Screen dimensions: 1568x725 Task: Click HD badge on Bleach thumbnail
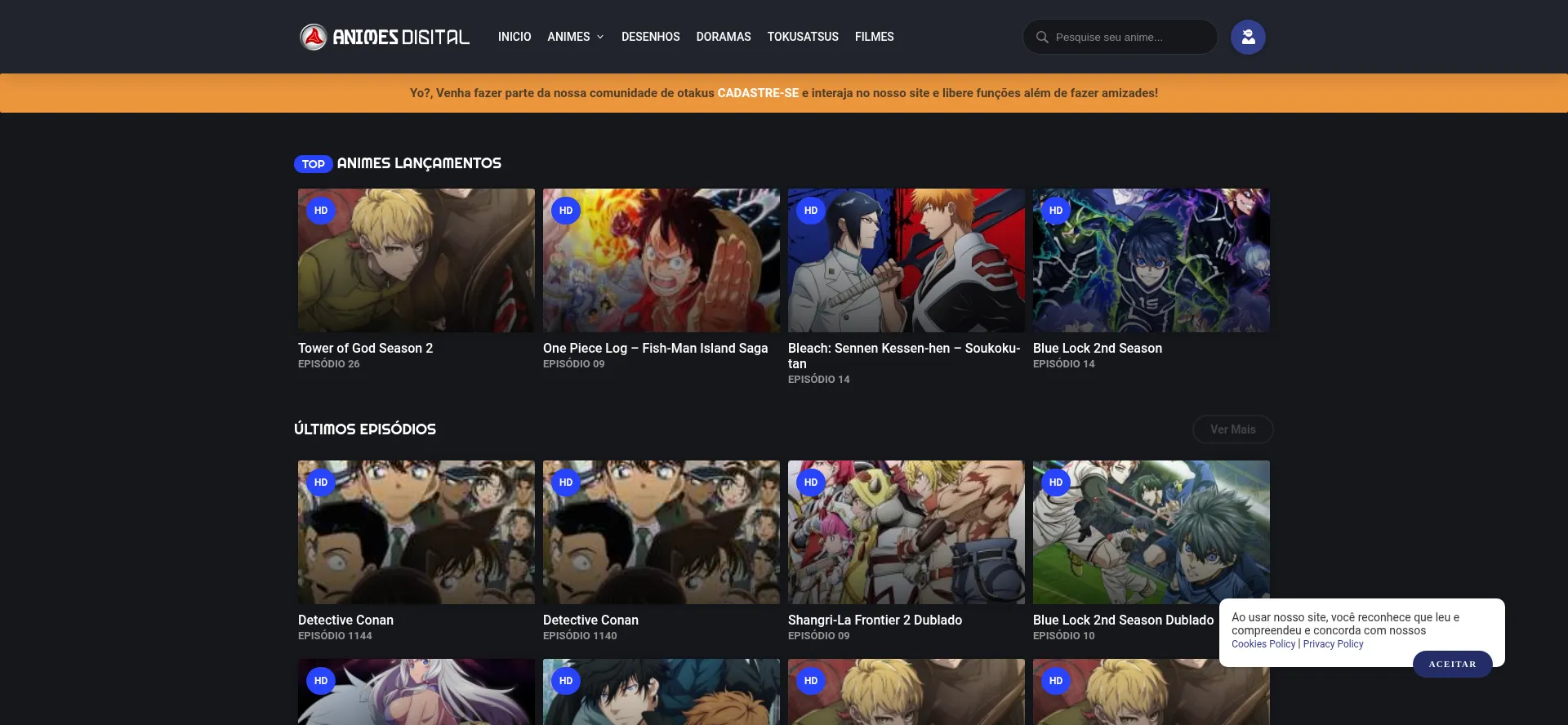pos(811,211)
